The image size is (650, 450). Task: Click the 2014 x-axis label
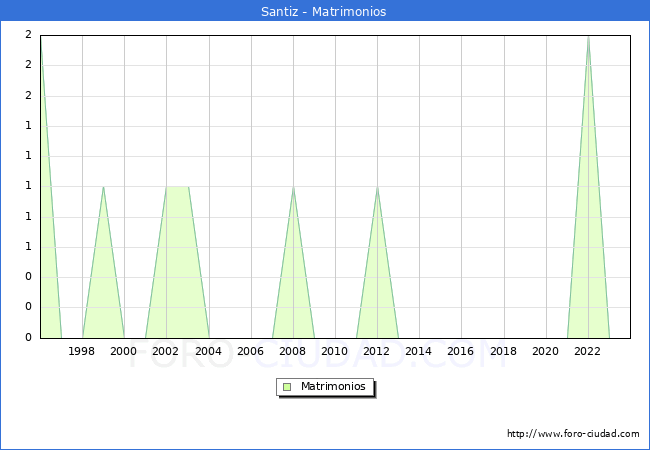click(x=418, y=351)
